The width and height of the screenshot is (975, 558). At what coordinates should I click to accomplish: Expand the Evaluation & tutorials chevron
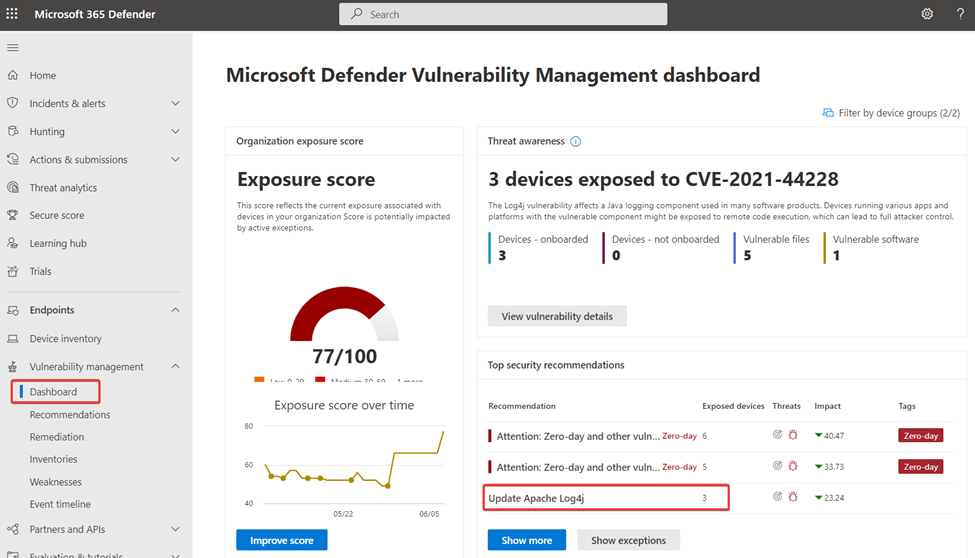175,555
